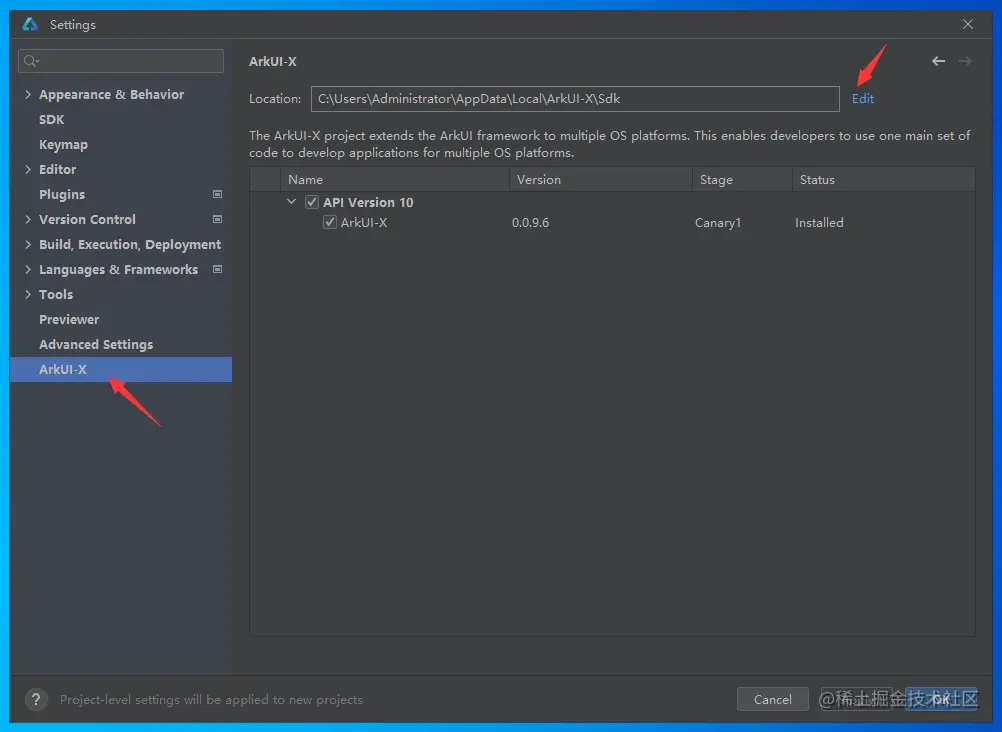Toggle the API Version 10 checkbox
Screen dimensions: 1002x732
coord(312,203)
